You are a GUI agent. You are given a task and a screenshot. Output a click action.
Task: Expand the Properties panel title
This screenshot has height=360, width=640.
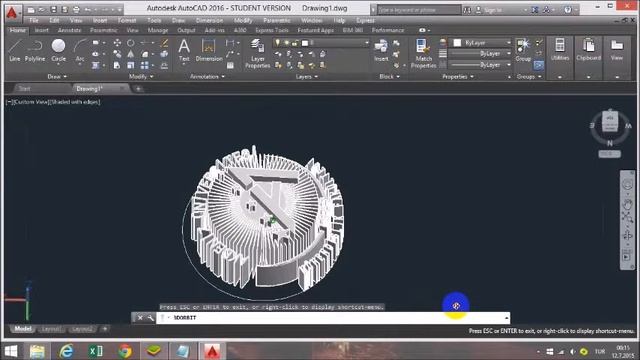458,76
